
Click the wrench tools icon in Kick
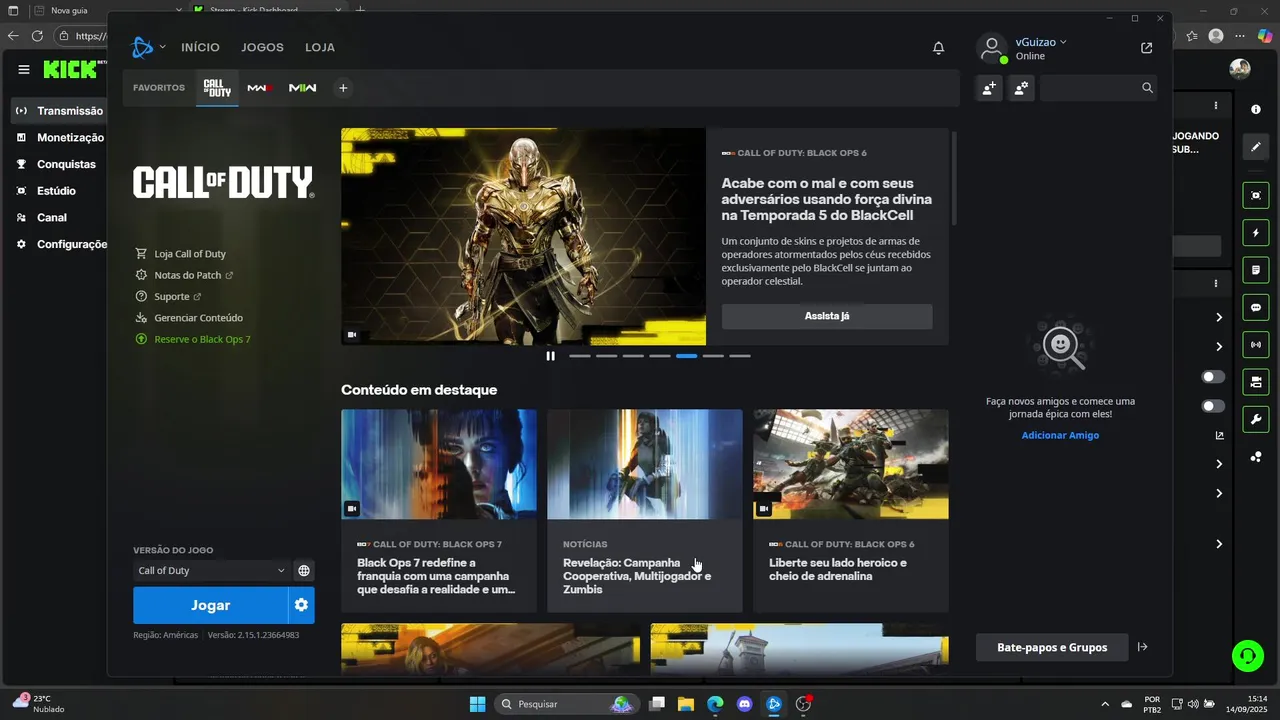[1256, 419]
